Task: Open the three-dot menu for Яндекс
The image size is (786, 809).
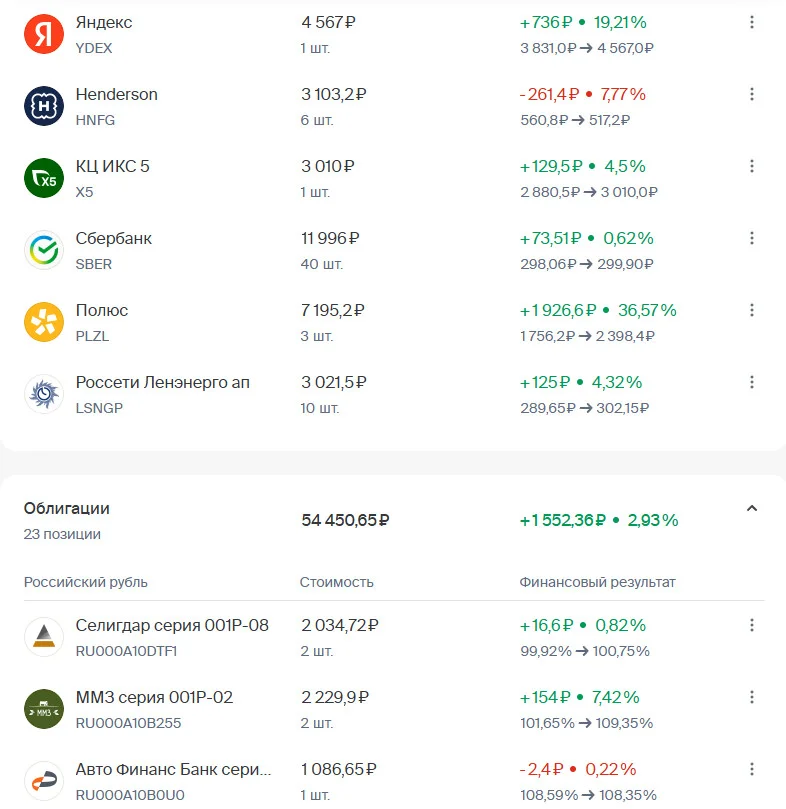Action: click(752, 22)
